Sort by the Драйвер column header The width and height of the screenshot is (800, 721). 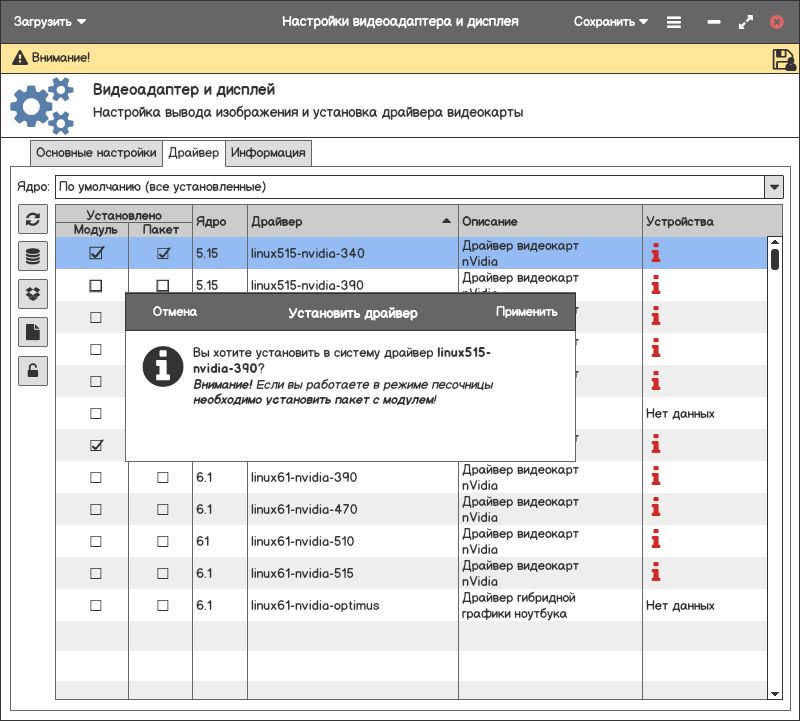tap(350, 221)
